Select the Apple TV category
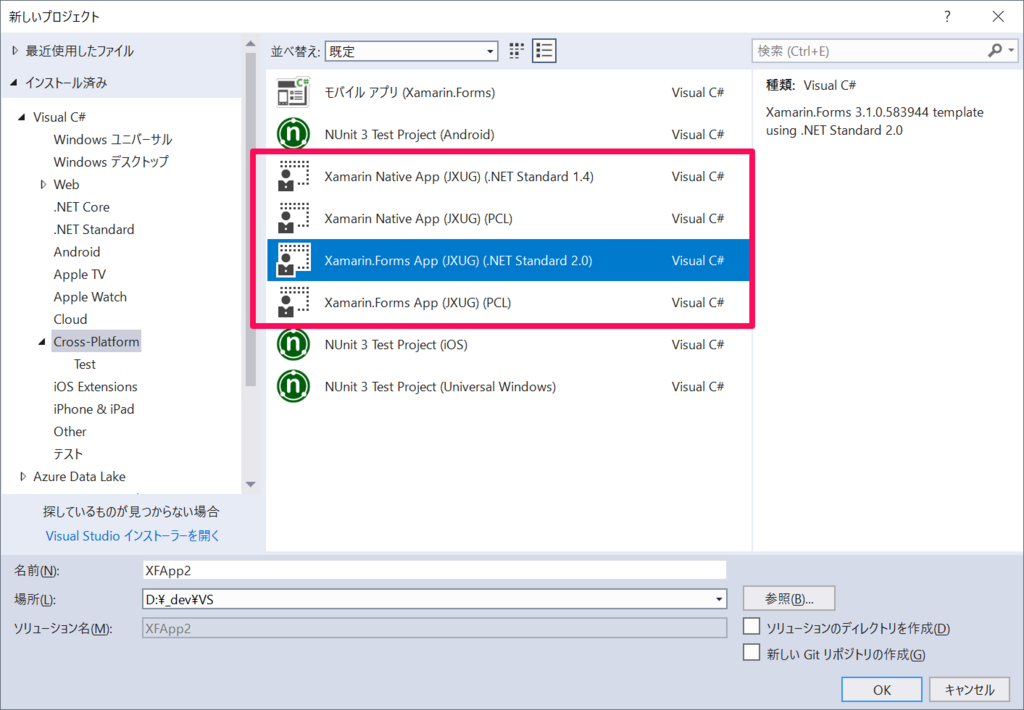The height and width of the screenshot is (710, 1024). tap(80, 274)
